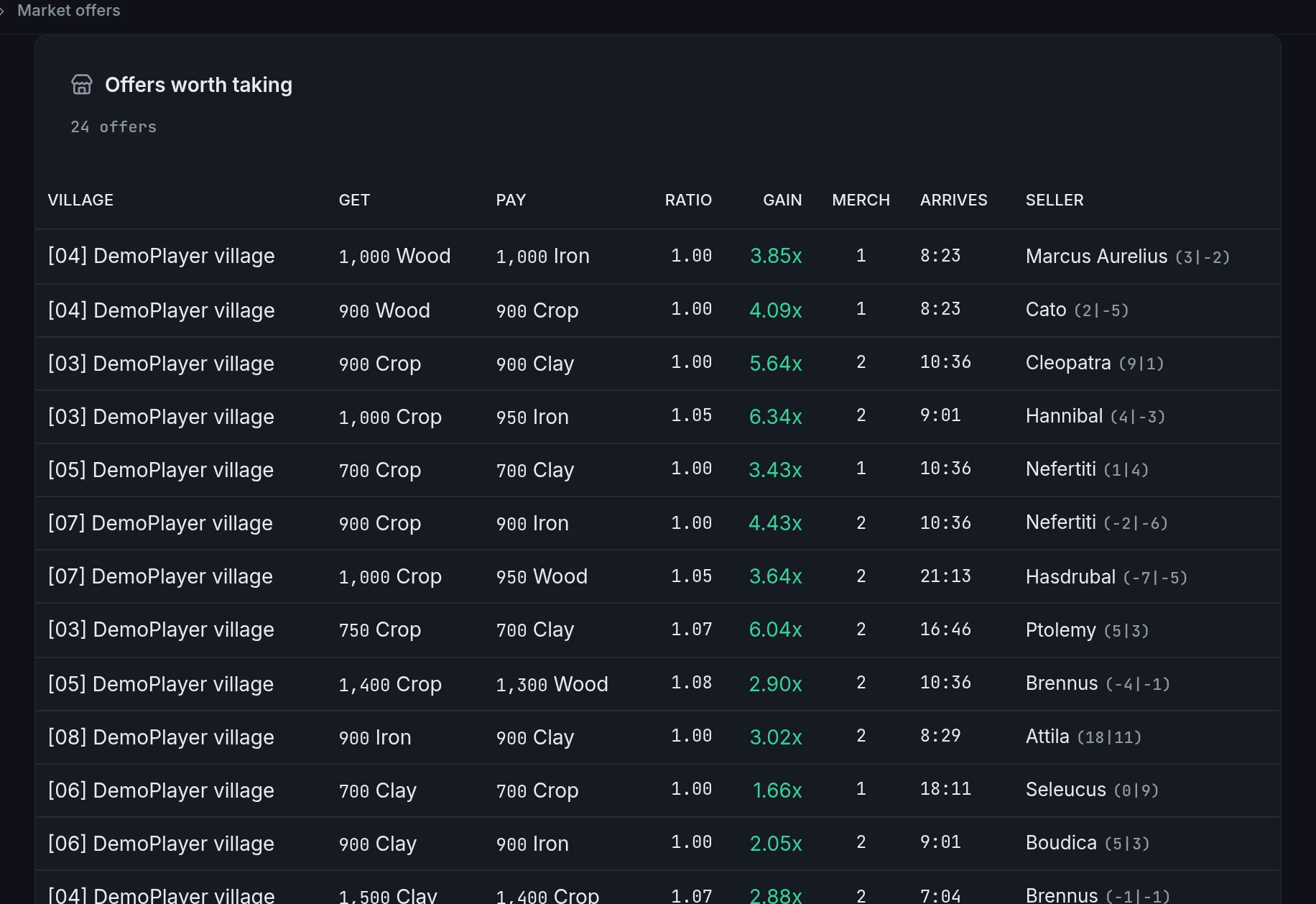Click the 5.64x gain value
Viewport: 1316px width, 904px height.
pos(776,364)
